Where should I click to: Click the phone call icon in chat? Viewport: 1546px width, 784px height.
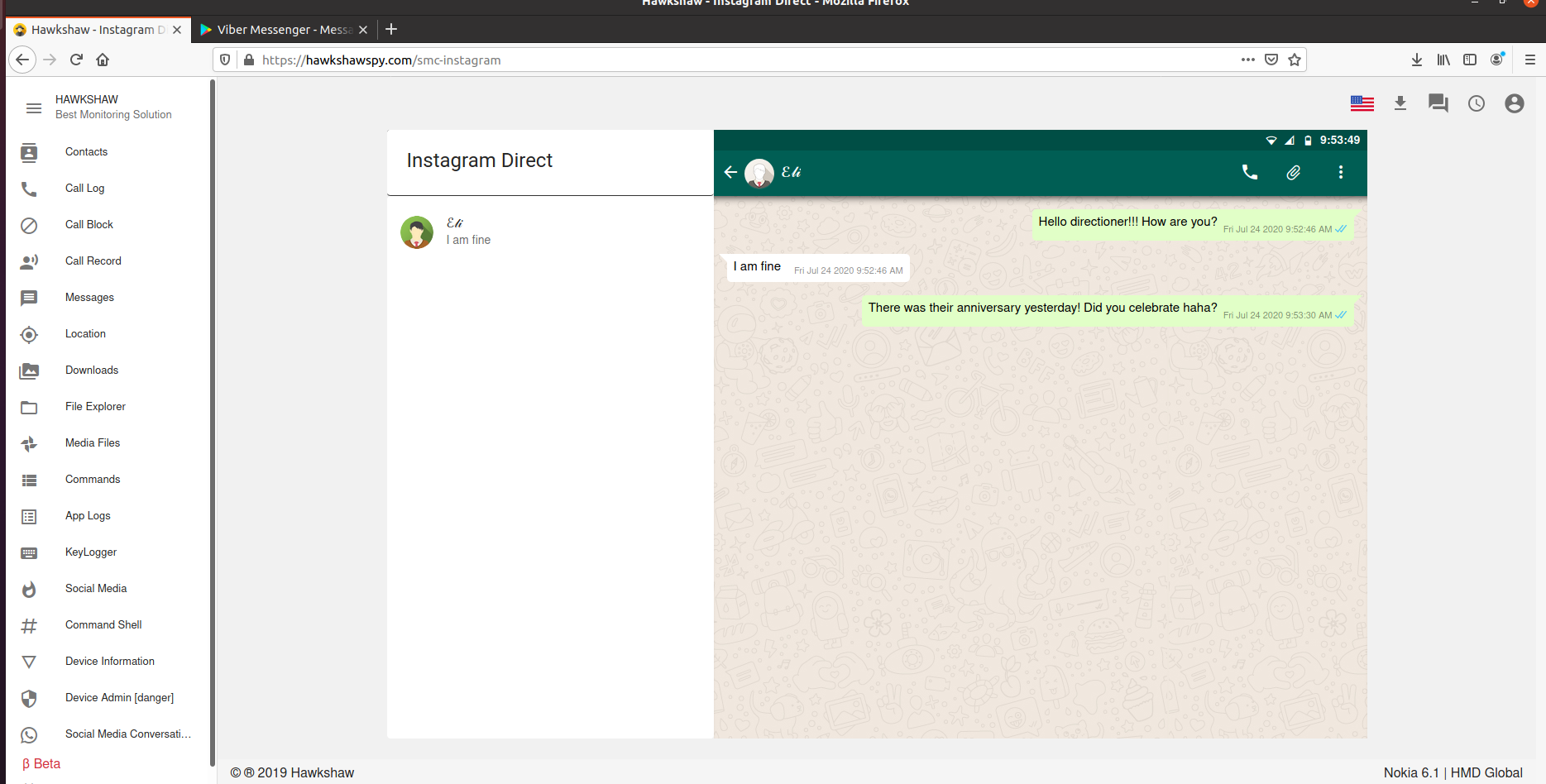click(x=1250, y=172)
